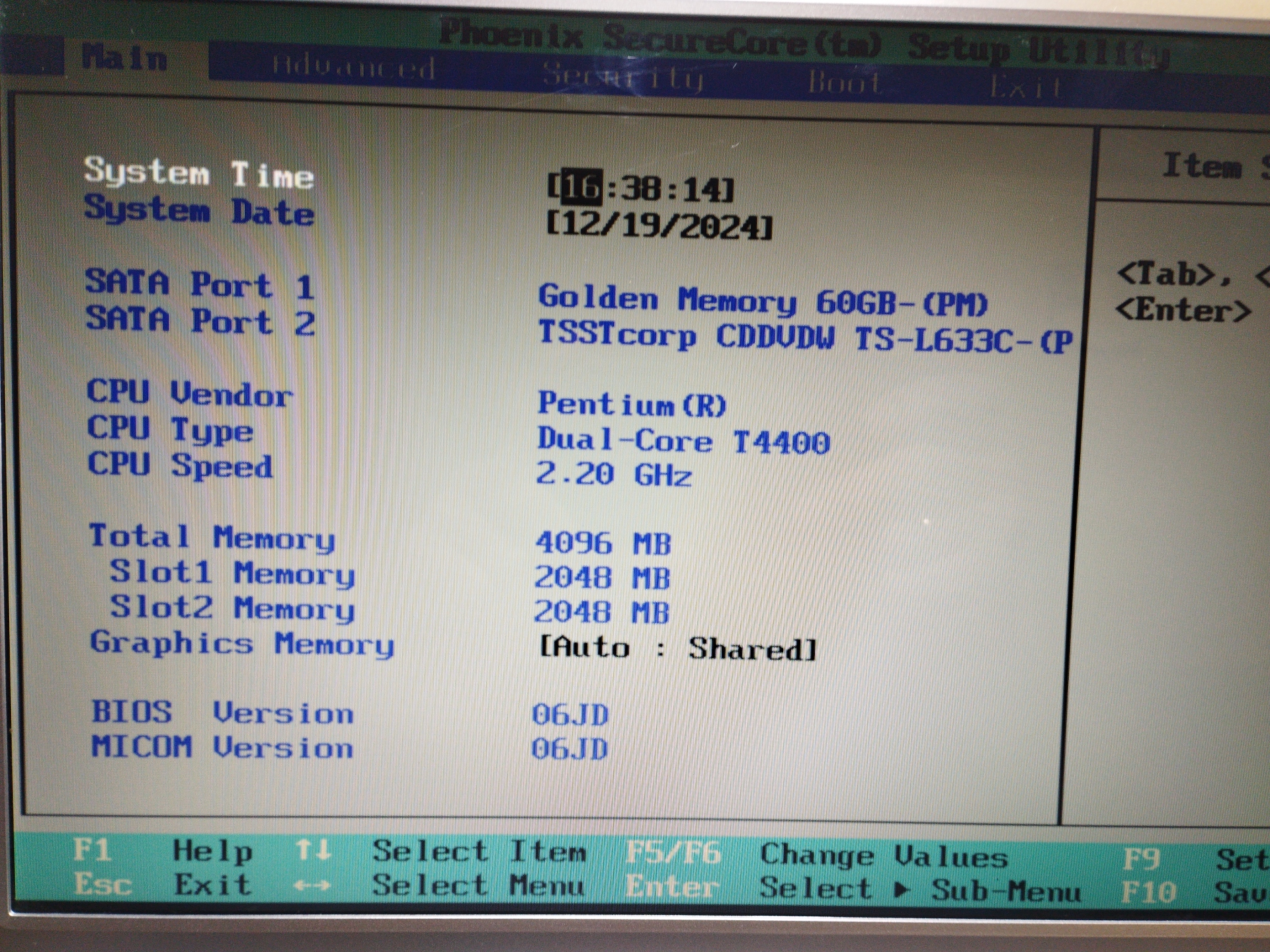Select the System Date label
The width and height of the screenshot is (1270, 952).
click(x=199, y=210)
